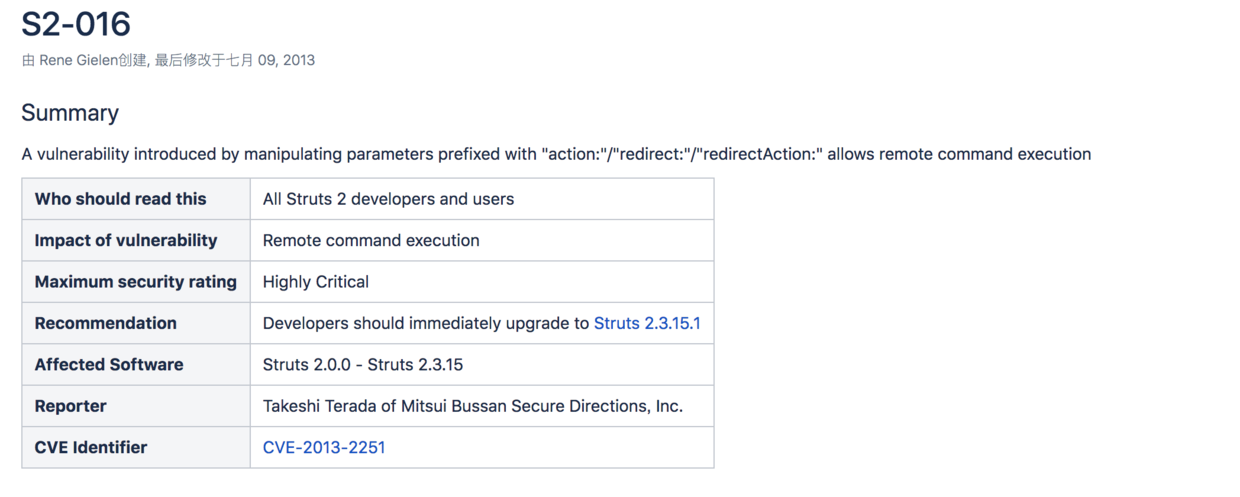The height and width of the screenshot is (497, 1240).
Task: Click the "All Struts 2 developers and users" cell
Action: click(388, 199)
